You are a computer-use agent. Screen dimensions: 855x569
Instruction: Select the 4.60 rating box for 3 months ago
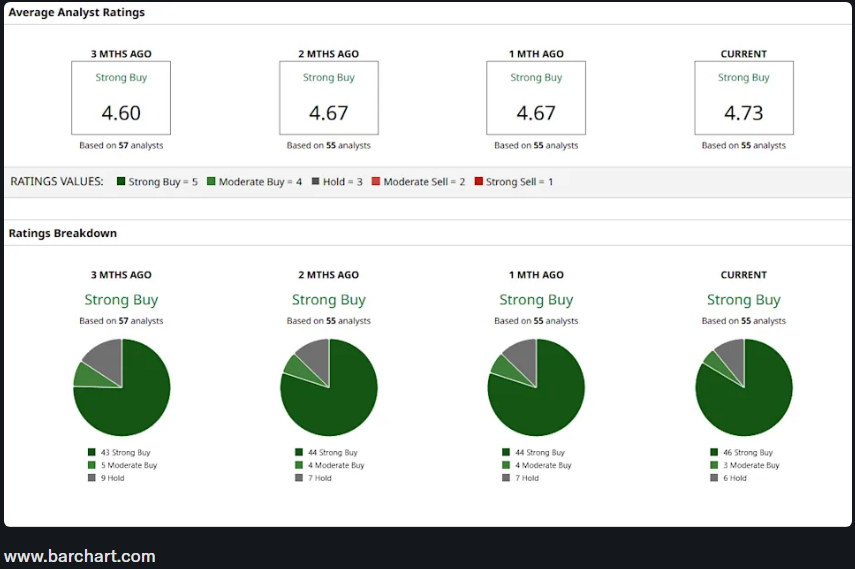pyautogui.click(x=121, y=98)
